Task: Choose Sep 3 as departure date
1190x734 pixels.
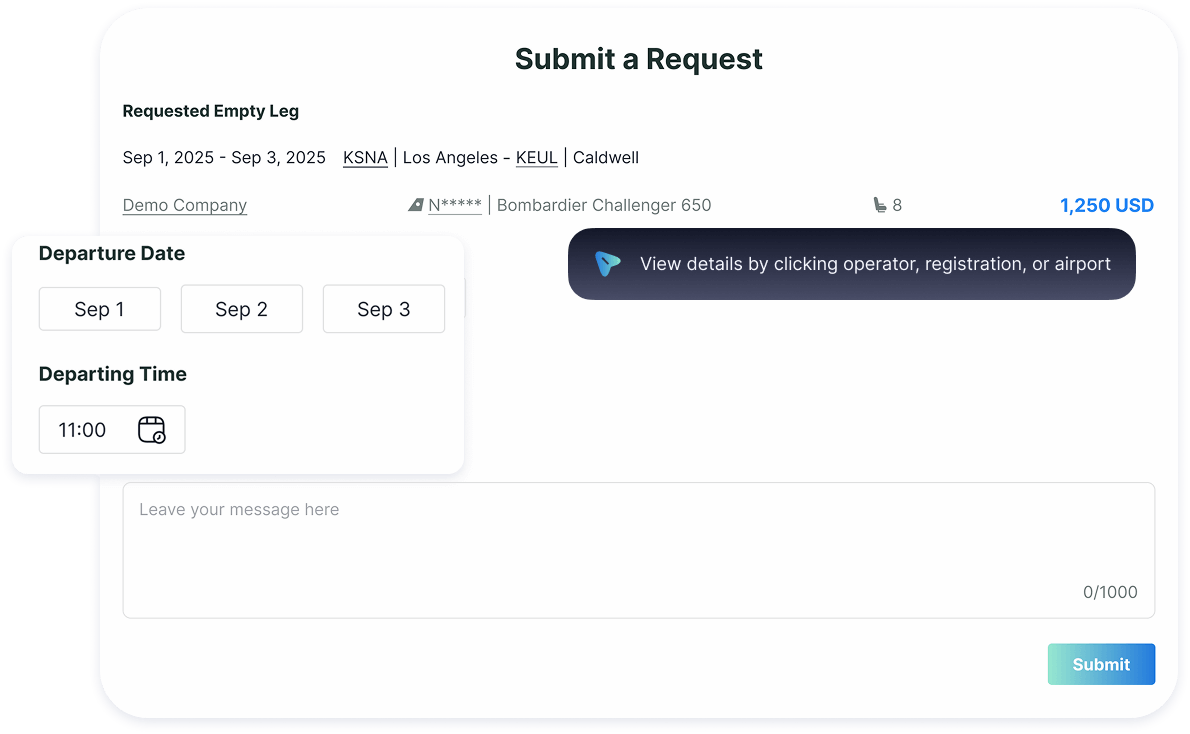Action: (383, 309)
